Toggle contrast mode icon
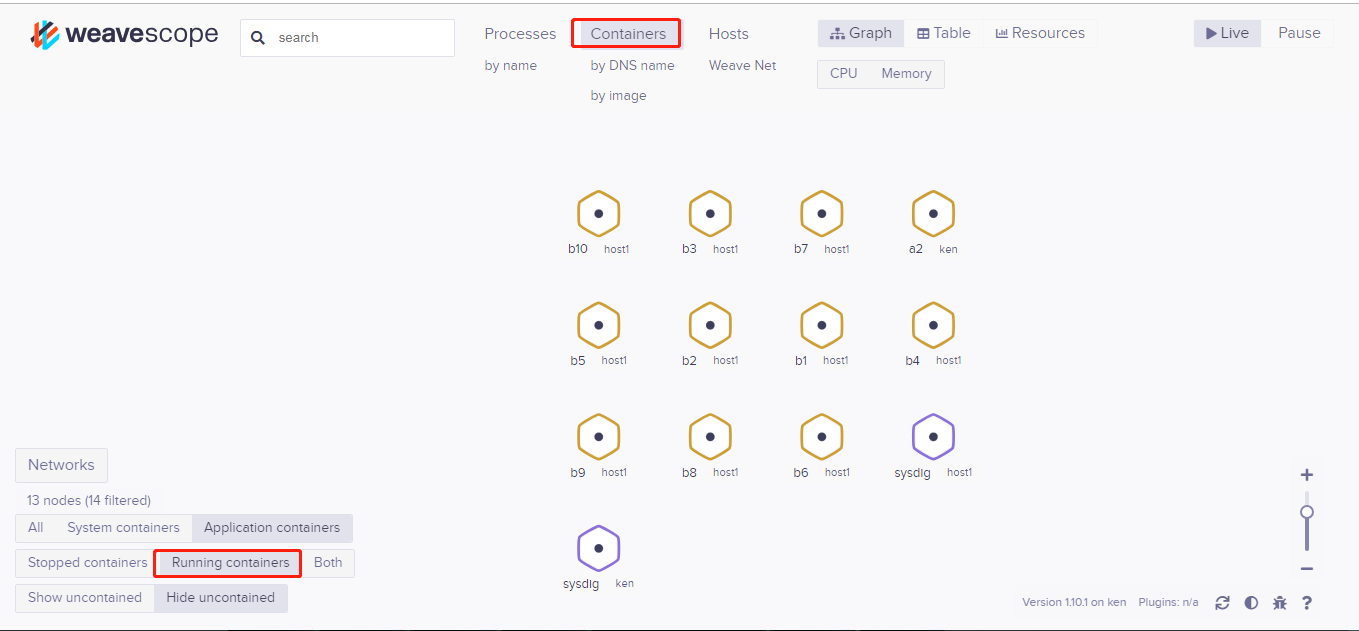Image resolution: width=1359 pixels, height=631 pixels. point(1251,602)
